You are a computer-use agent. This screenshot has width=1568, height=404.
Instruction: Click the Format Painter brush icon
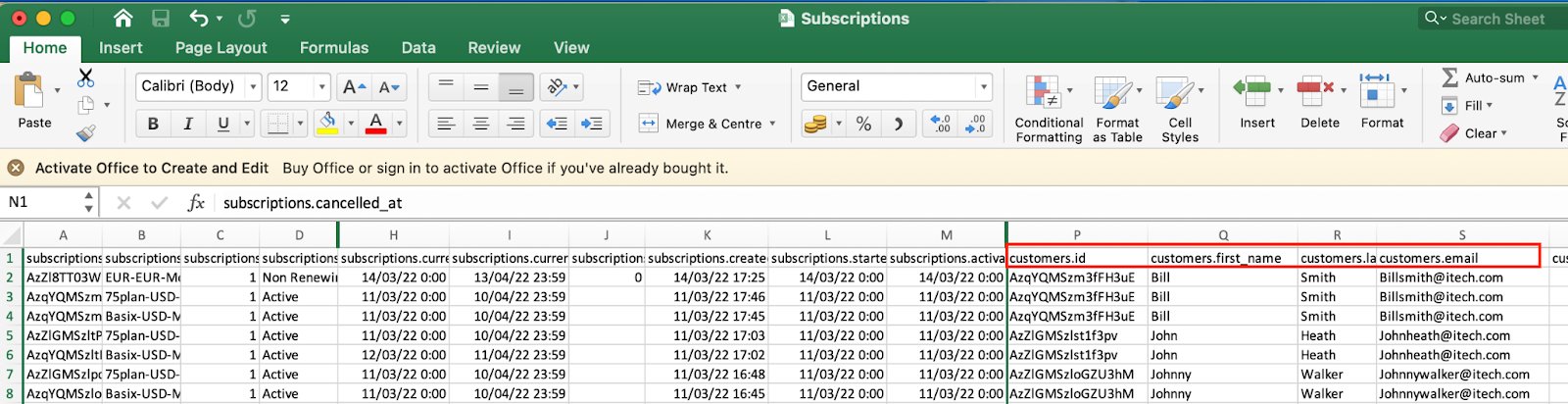tap(85, 132)
